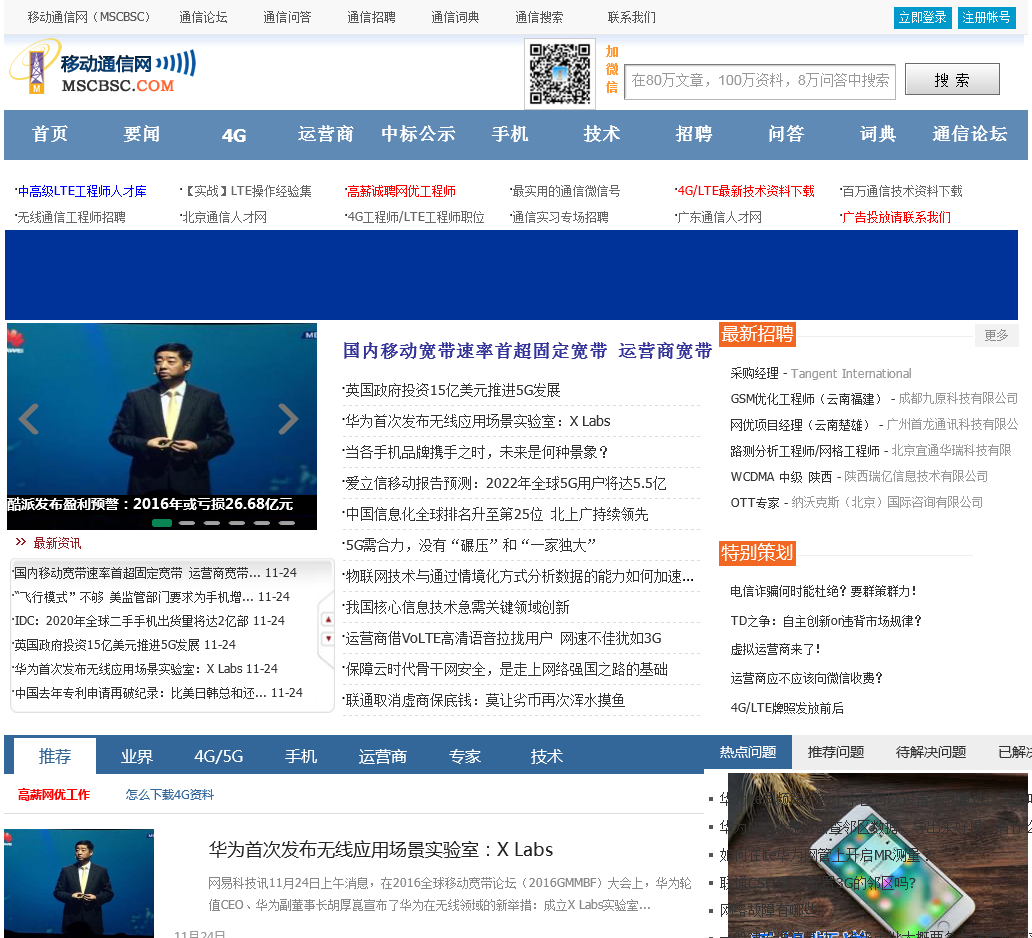
Task: Click 通信搜索 in top utility bar
Action: tap(539, 18)
